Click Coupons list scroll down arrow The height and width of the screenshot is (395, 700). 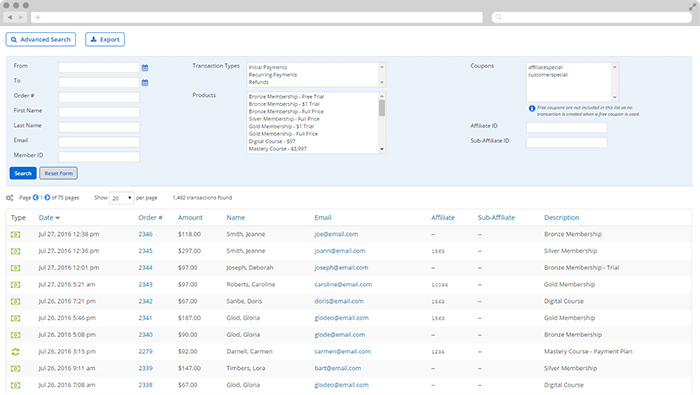(615, 97)
